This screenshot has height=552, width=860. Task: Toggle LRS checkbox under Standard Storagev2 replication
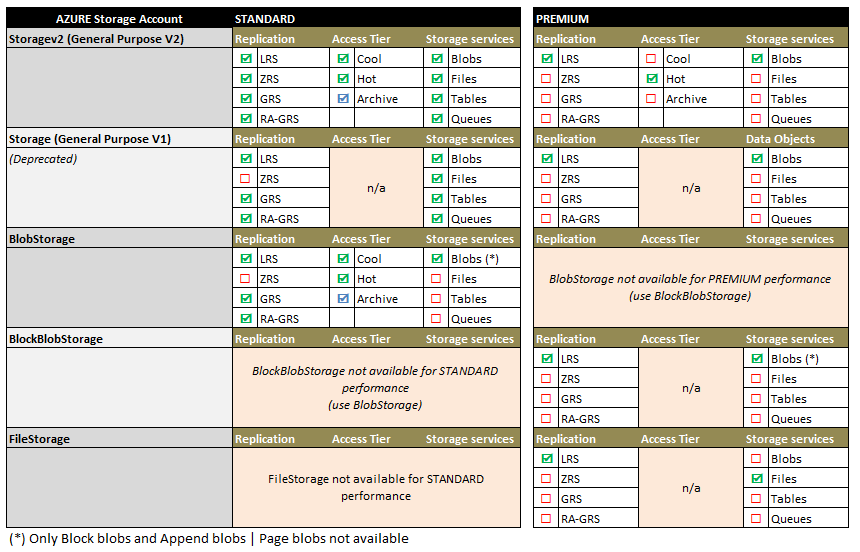pos(246,59)
